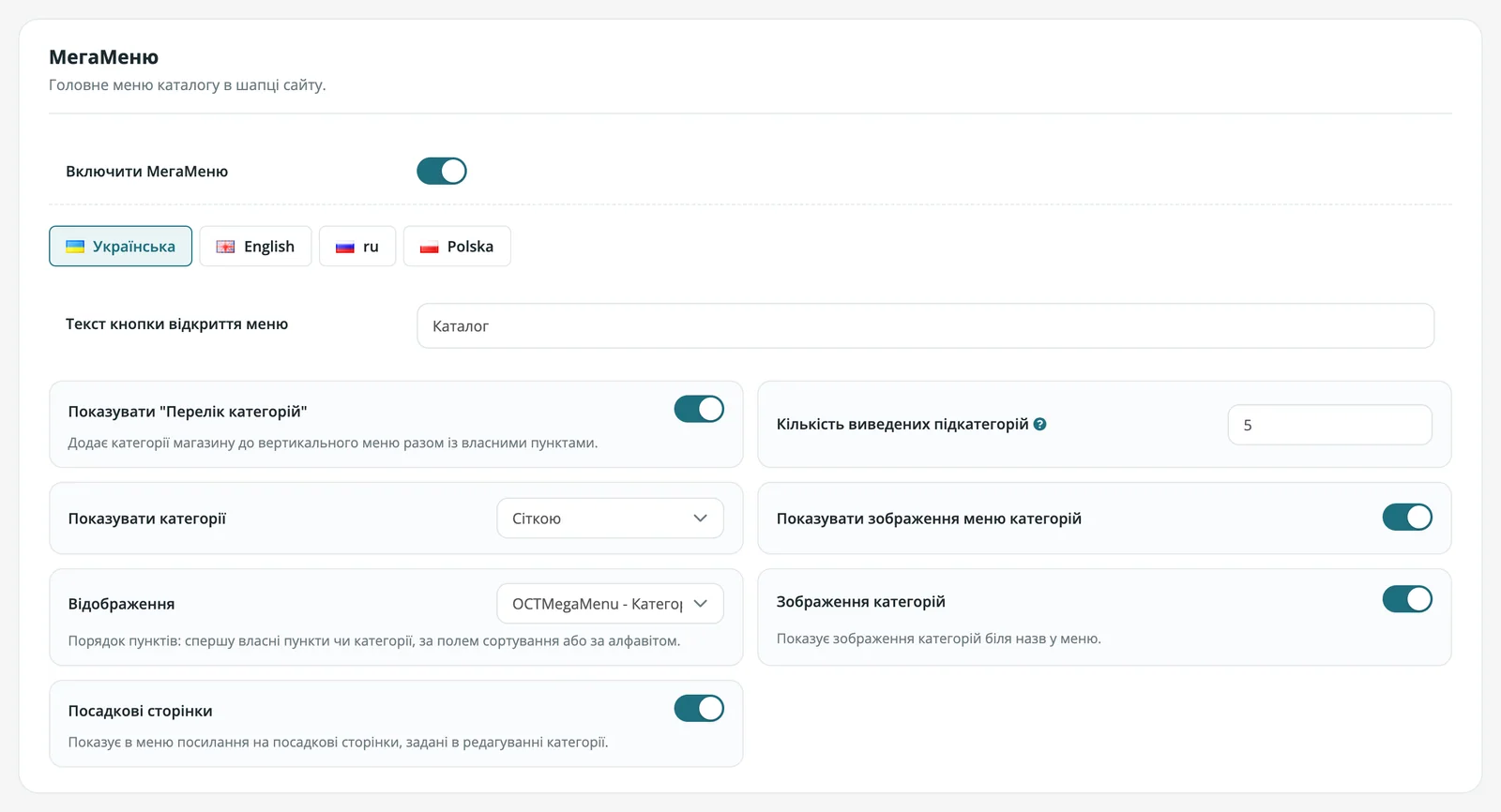Click the Відображення label
This screenshot has width=1501, height=812.
coord(121,604)
